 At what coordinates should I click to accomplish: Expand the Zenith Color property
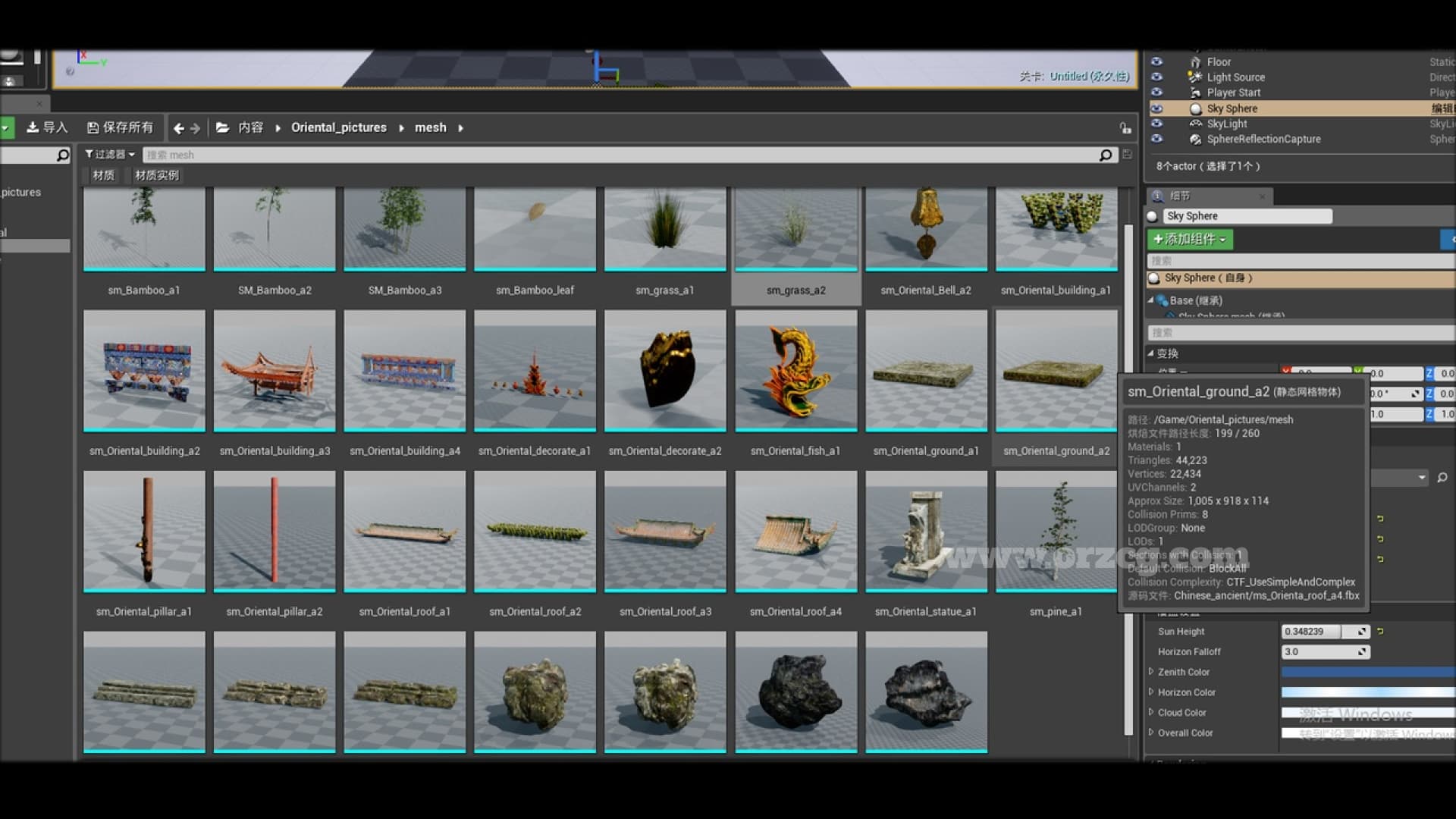tap(1151, 671)
